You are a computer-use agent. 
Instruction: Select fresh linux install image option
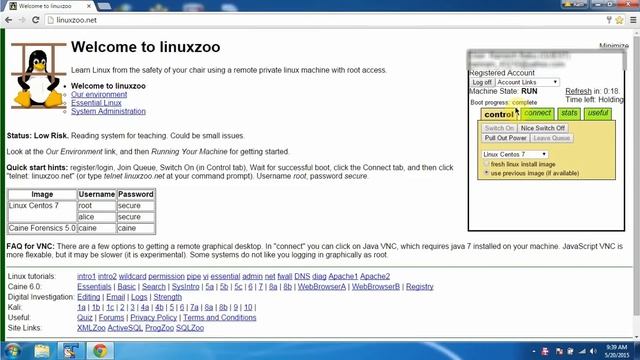click(x=486, y=164)
